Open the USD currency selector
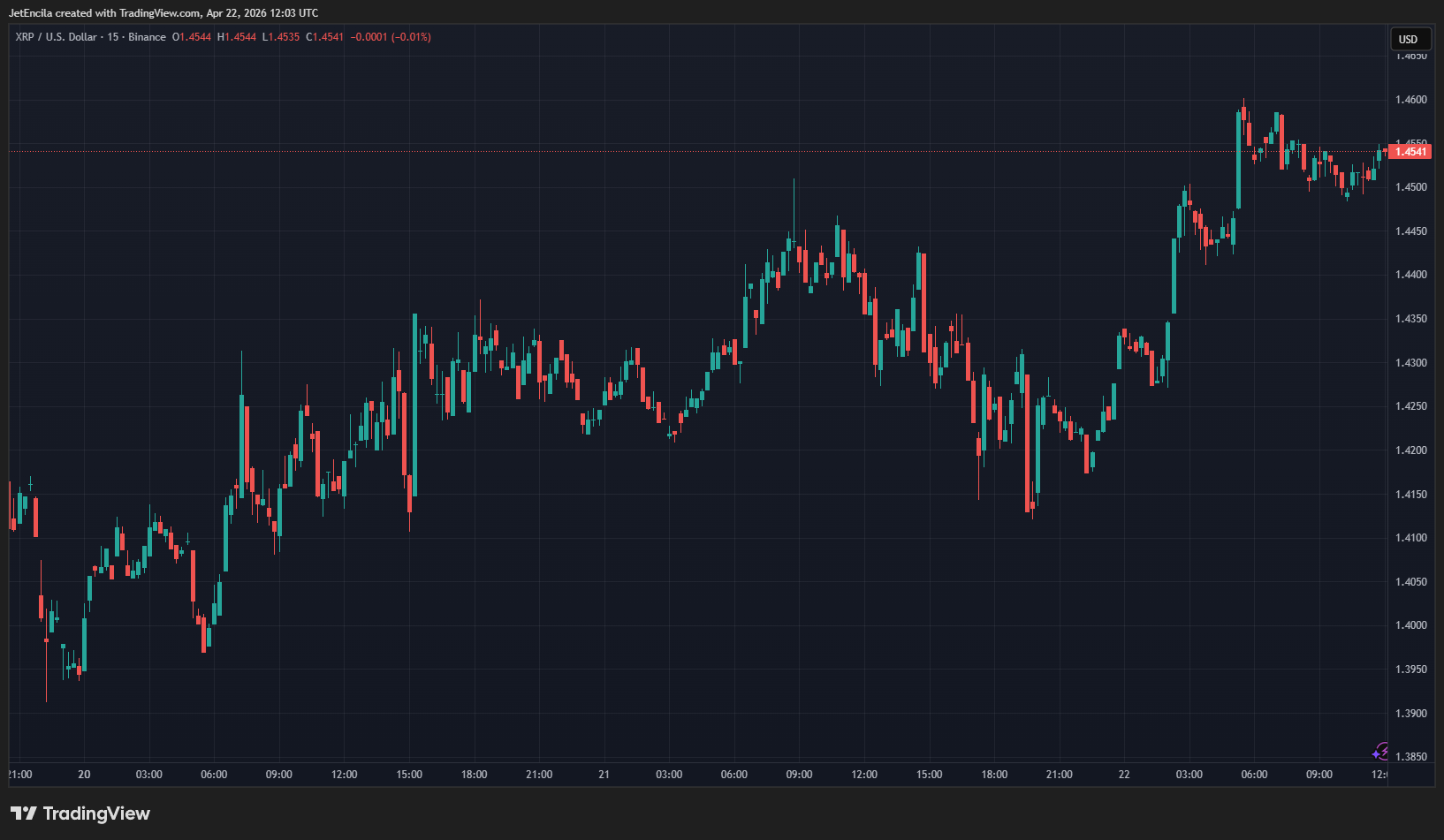The width and height of the screenshot is (1444, 840). (1408, 39)
